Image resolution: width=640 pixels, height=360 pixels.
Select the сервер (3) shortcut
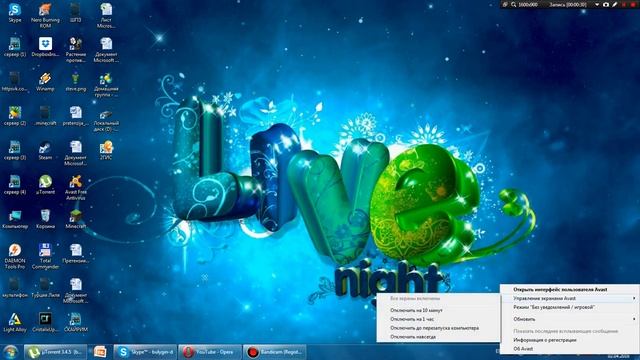coord(15,150)
